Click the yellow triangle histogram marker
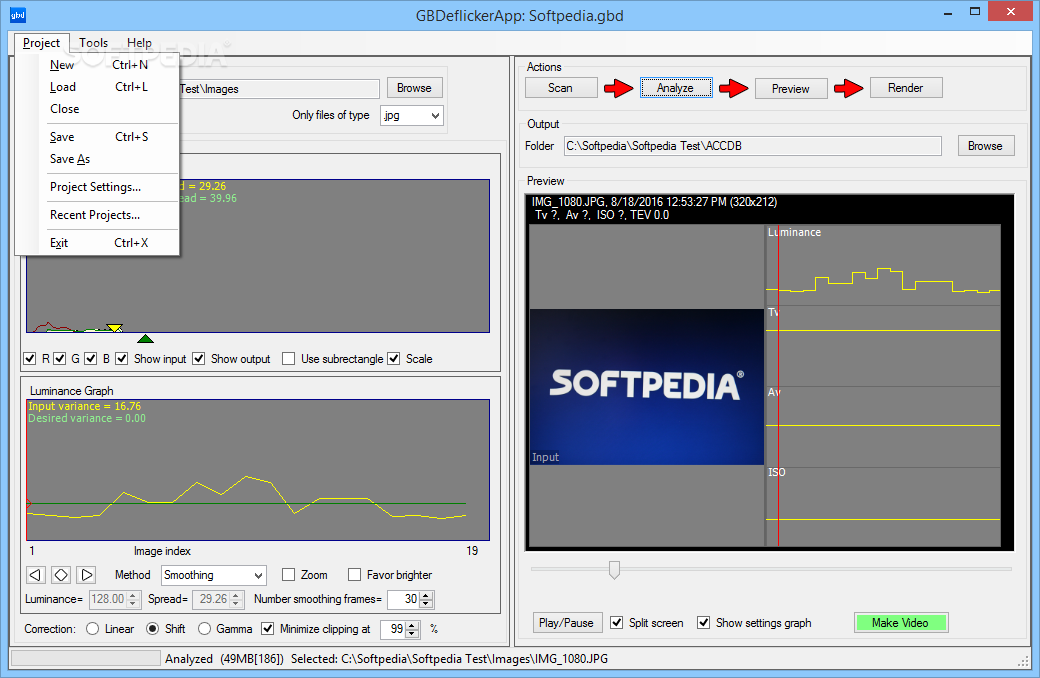This screenshot has width=1040, height=678. point(115,328)
